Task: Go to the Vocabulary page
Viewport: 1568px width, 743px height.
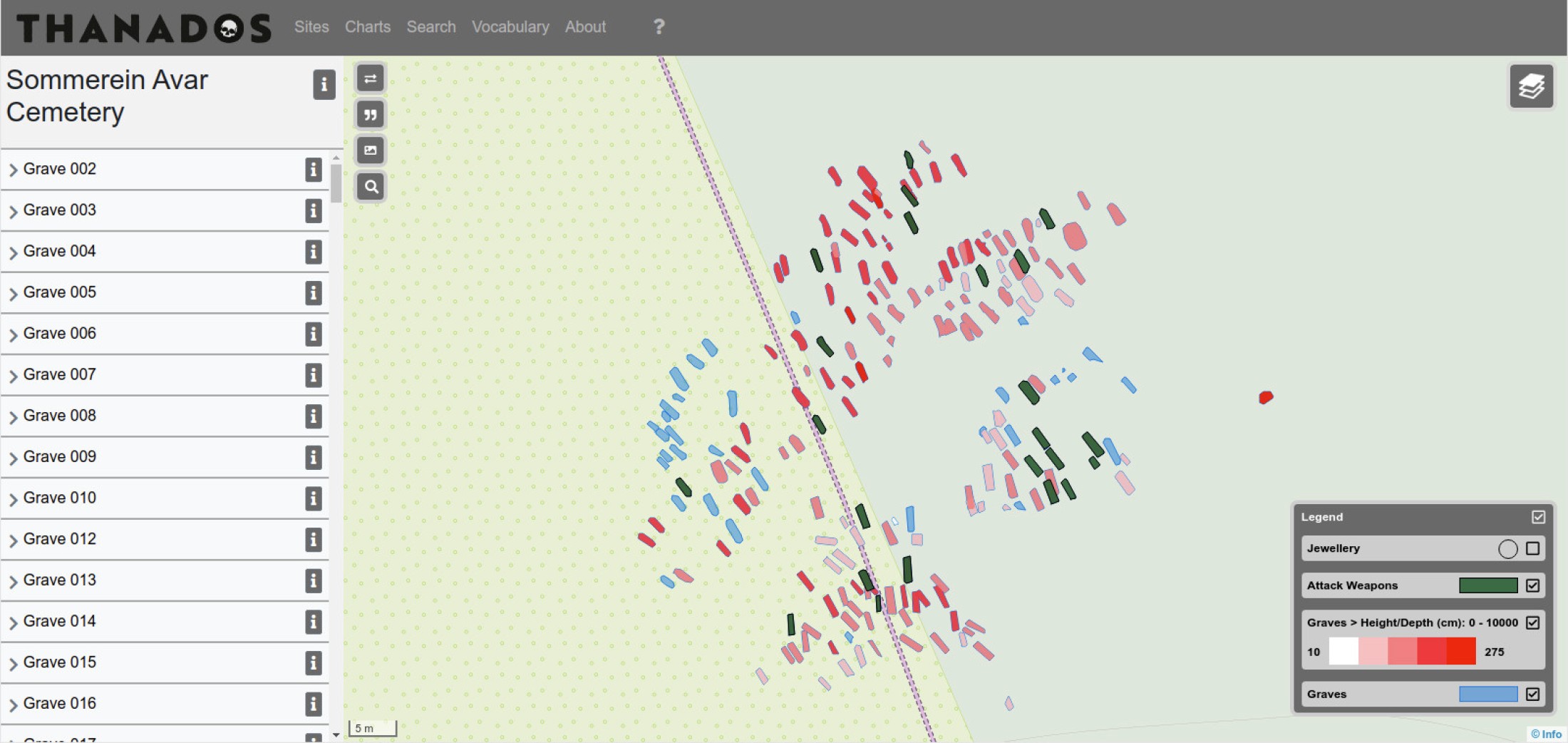Action: pyautogui.click(x=510, y=27)
